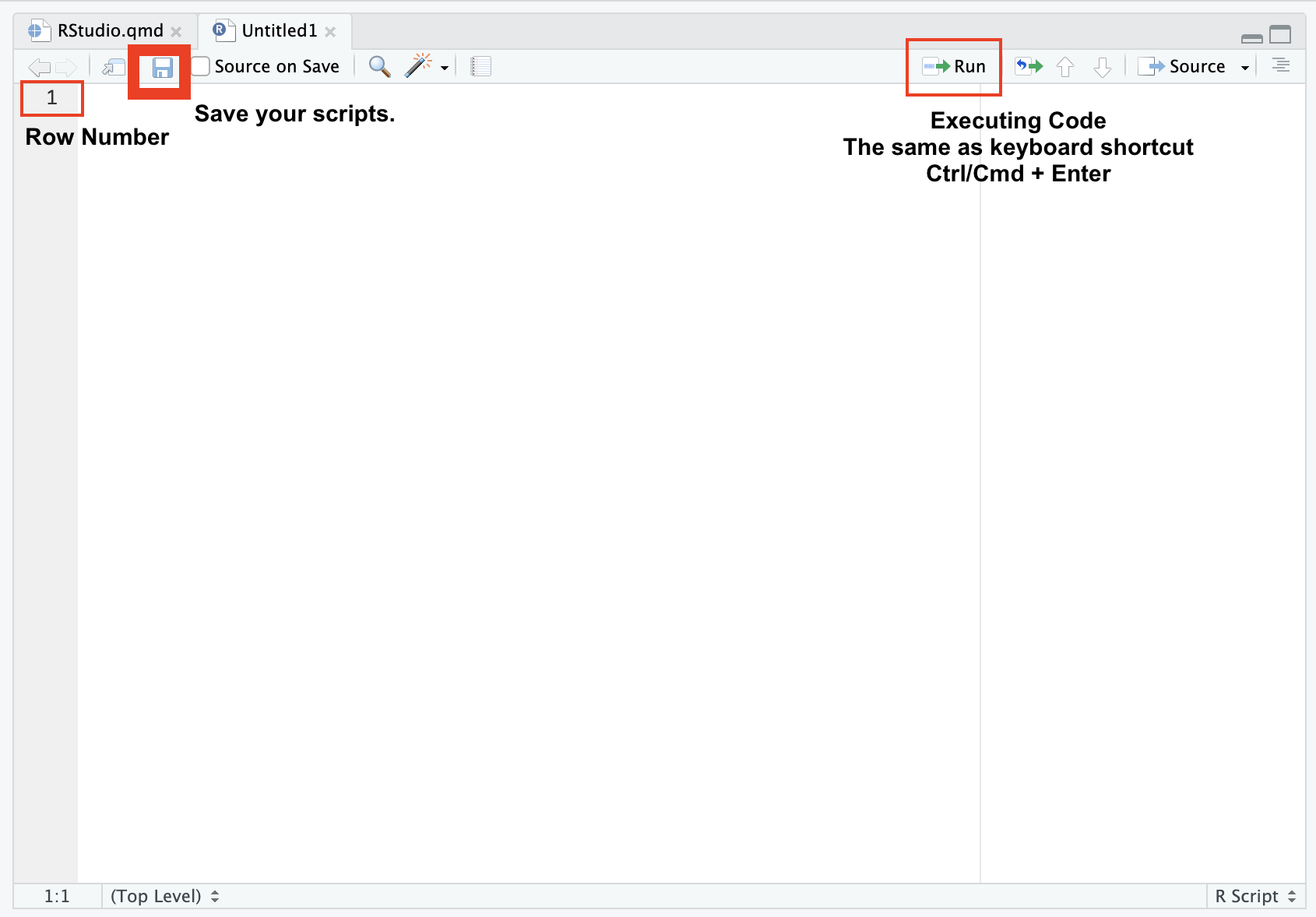
Task: Click the Save script floppy disk icon
Action: point(162,69)
